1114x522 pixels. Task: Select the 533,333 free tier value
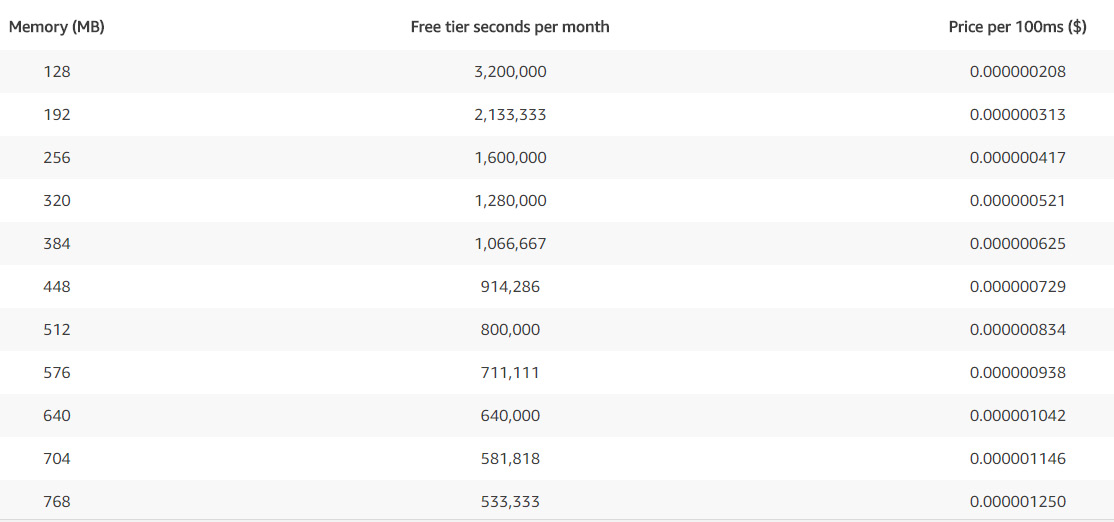tap(510, 502)
